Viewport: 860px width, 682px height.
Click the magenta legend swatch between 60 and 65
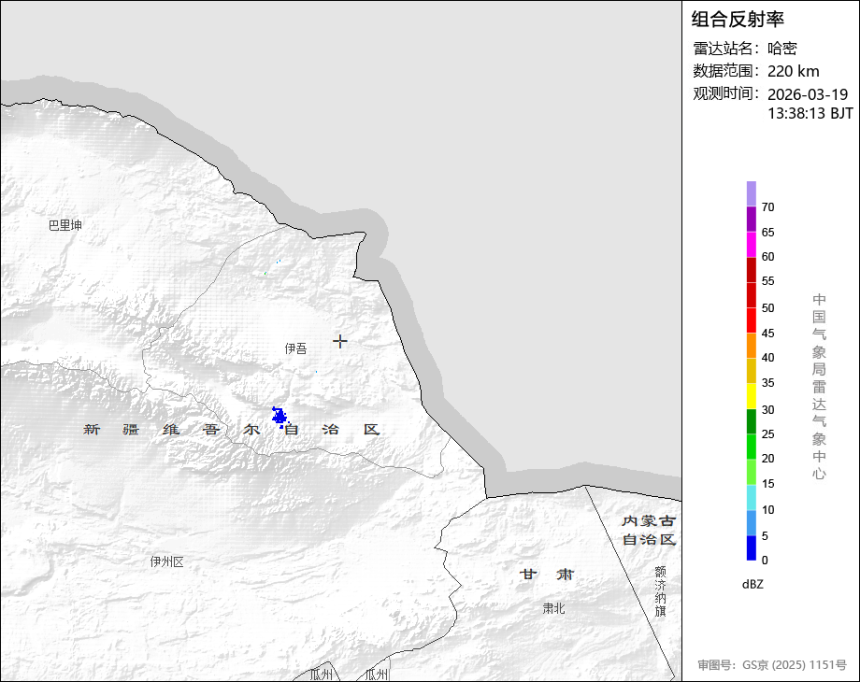(751, 244)
